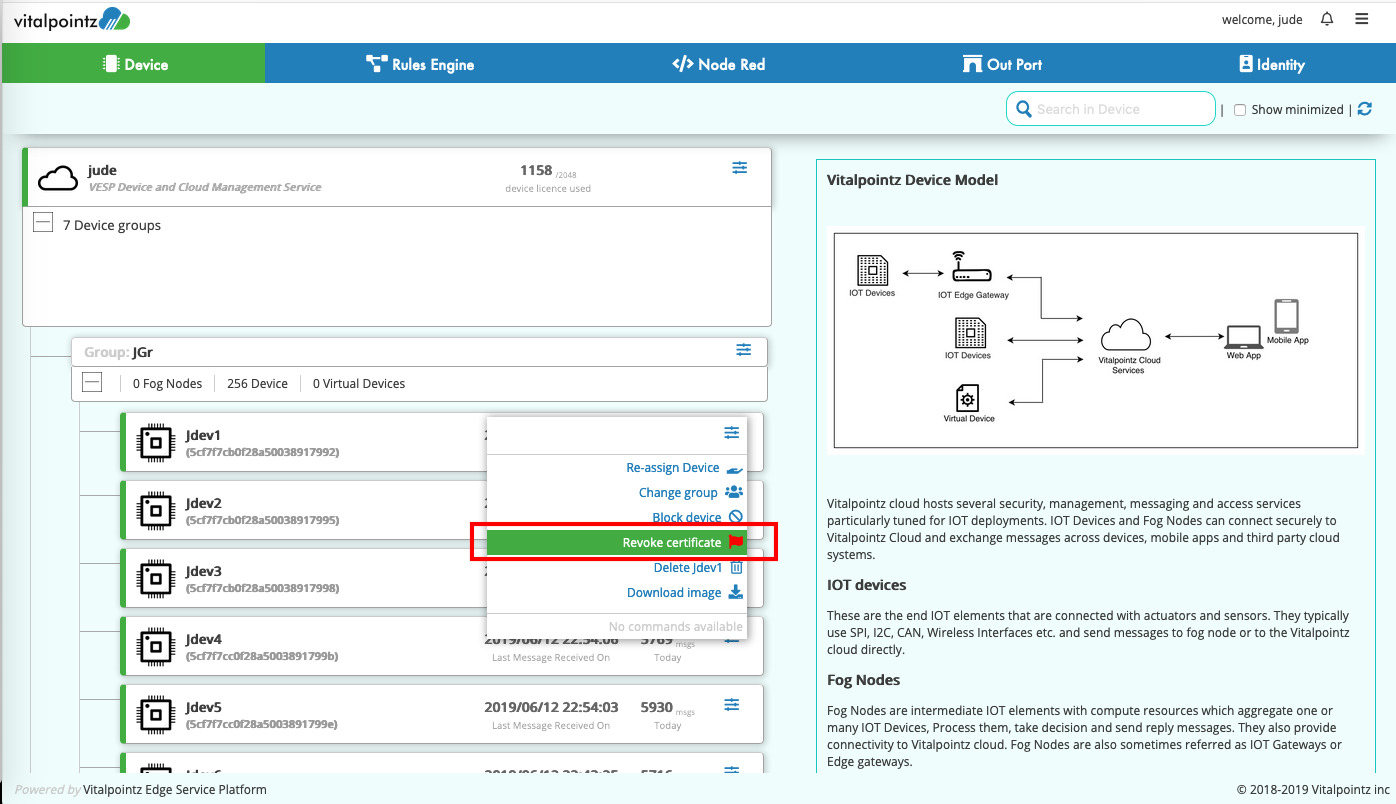
Task: Click the Download image arrow icon
Action: pos(736,592)
